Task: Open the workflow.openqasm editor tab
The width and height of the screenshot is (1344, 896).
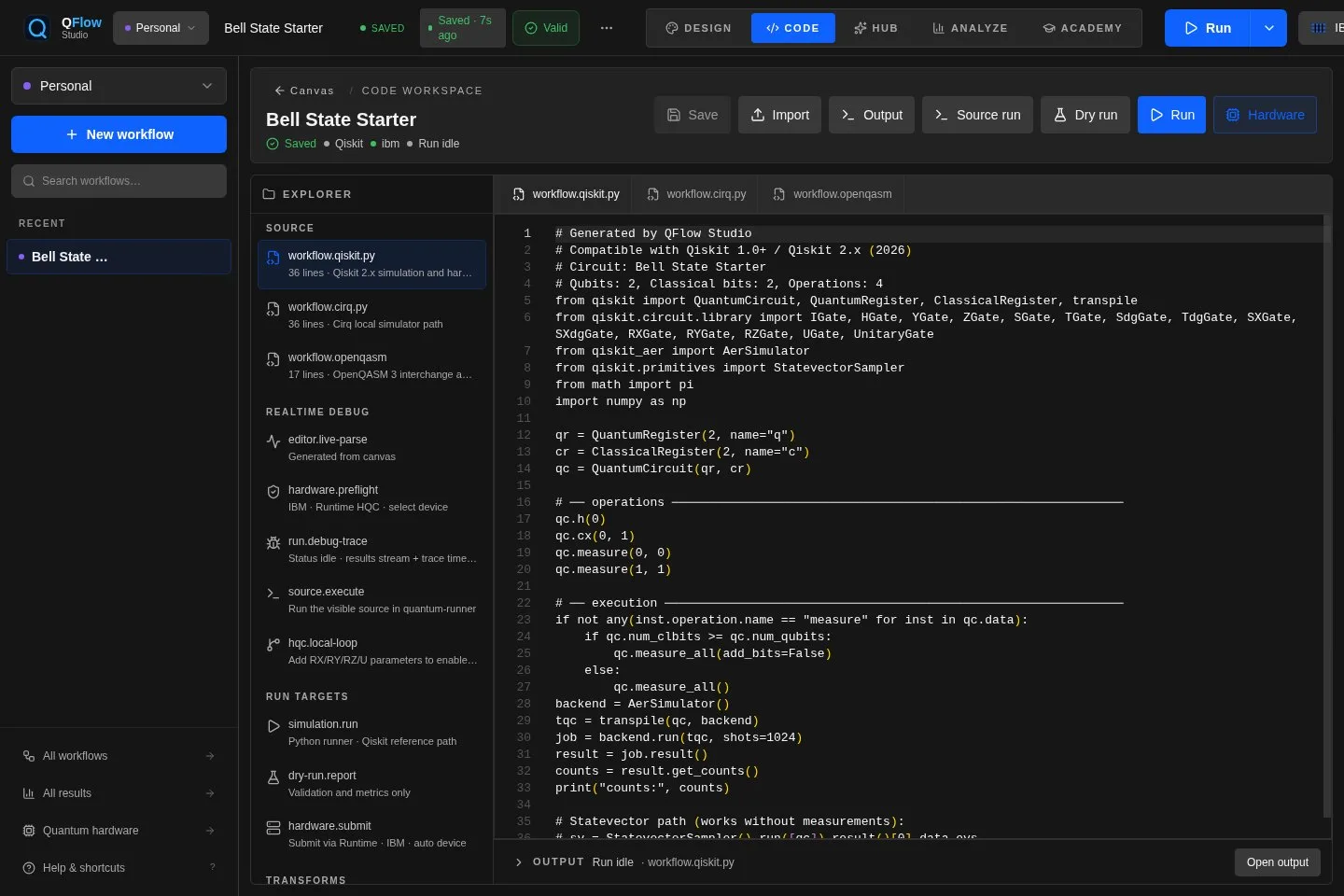Action: 832,194
